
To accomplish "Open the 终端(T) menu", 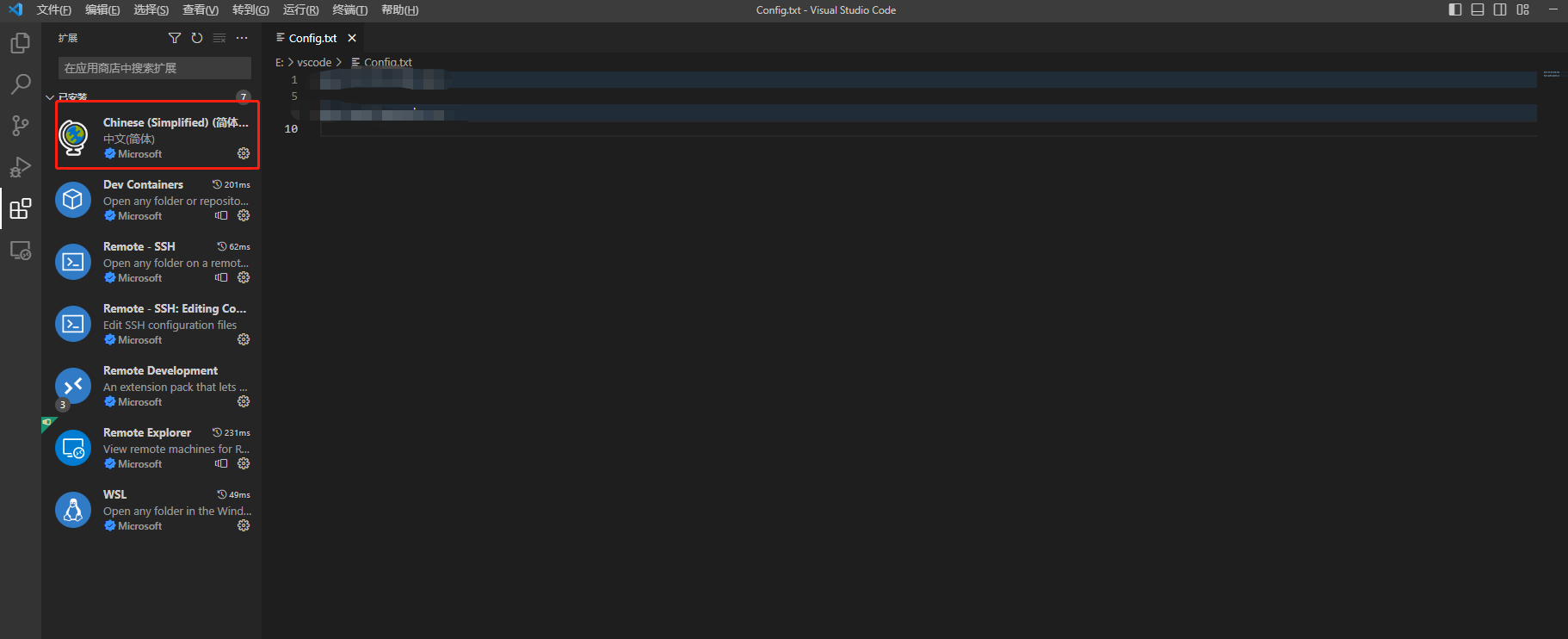I will (x=349, y=10).
